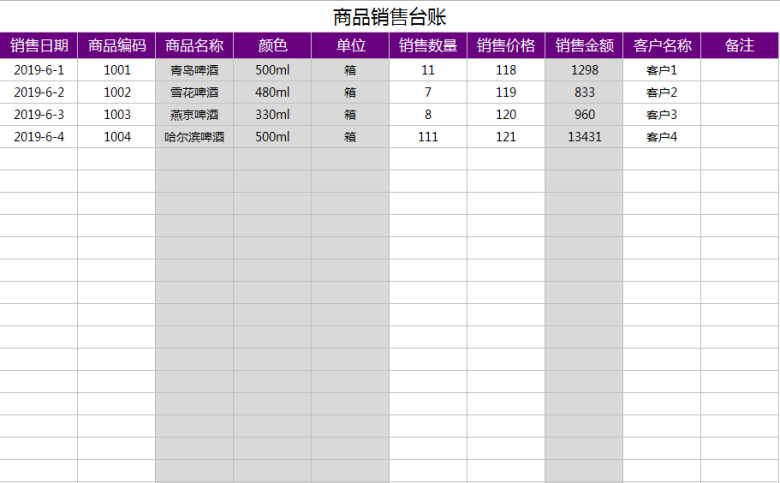
Task: Select the sales quantity cell 7
Action: [428, 93]
